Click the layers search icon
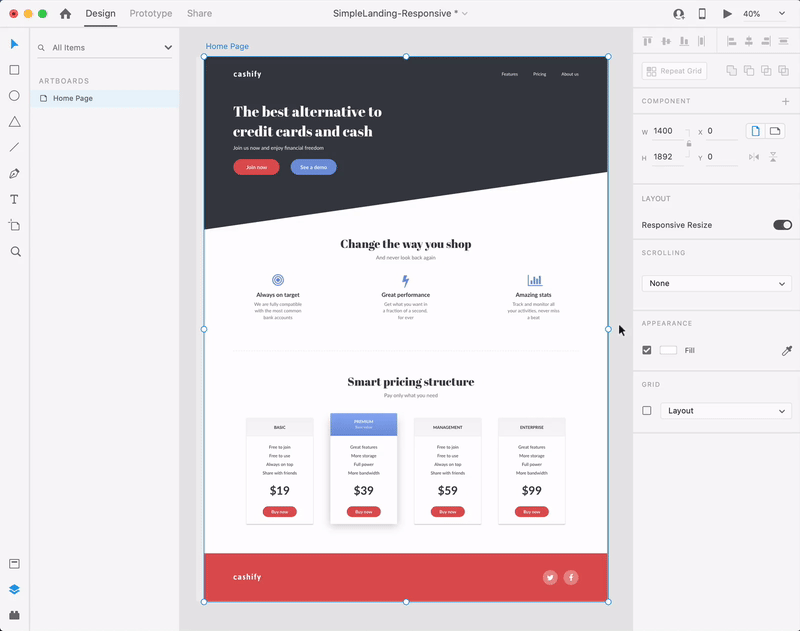 41,48
